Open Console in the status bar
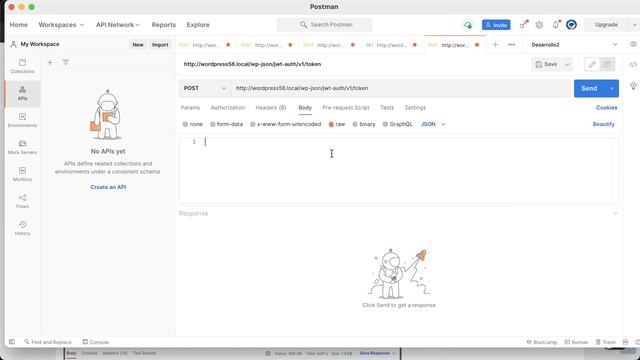Viewport: 640px width, 360px height. [x=96, y=342]
